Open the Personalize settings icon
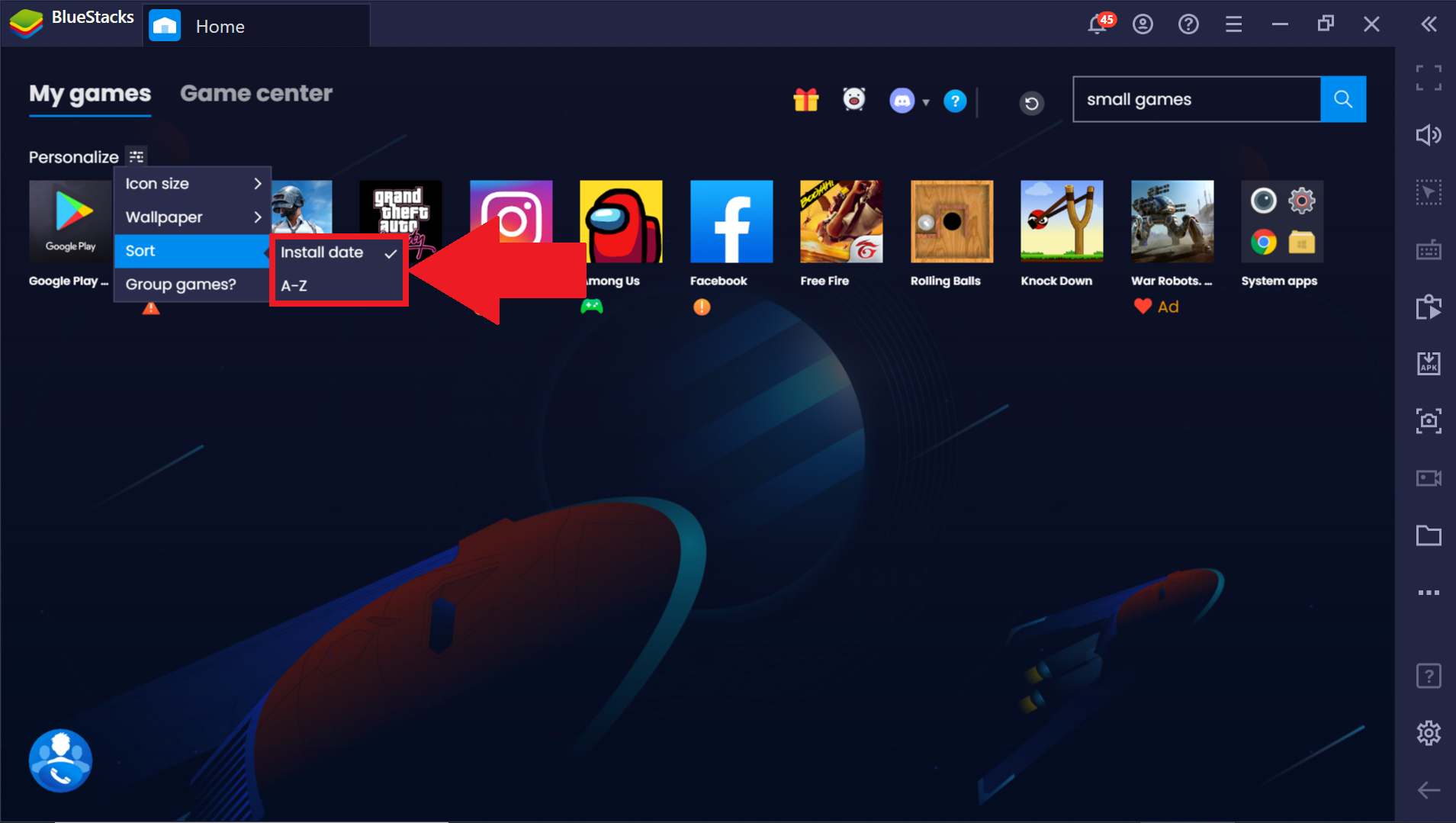Screen dimensions: 1456x823 [137, 156]
